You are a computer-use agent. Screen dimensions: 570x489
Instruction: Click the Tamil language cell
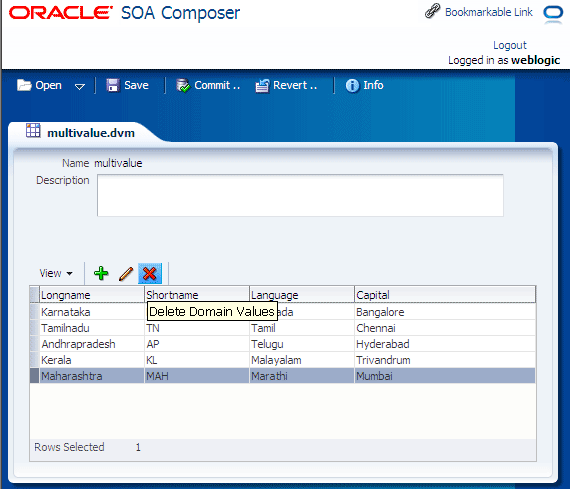click(302, 328)
